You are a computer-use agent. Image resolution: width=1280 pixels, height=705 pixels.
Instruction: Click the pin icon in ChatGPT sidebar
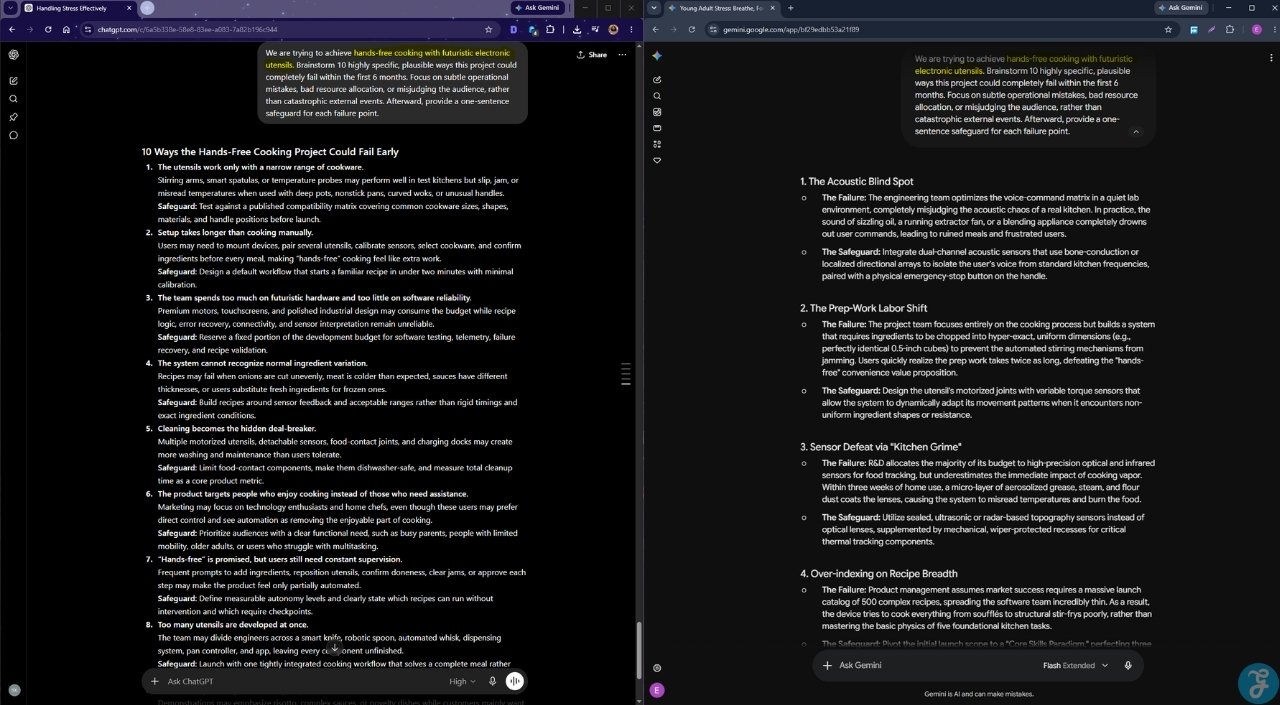[14, 117]
